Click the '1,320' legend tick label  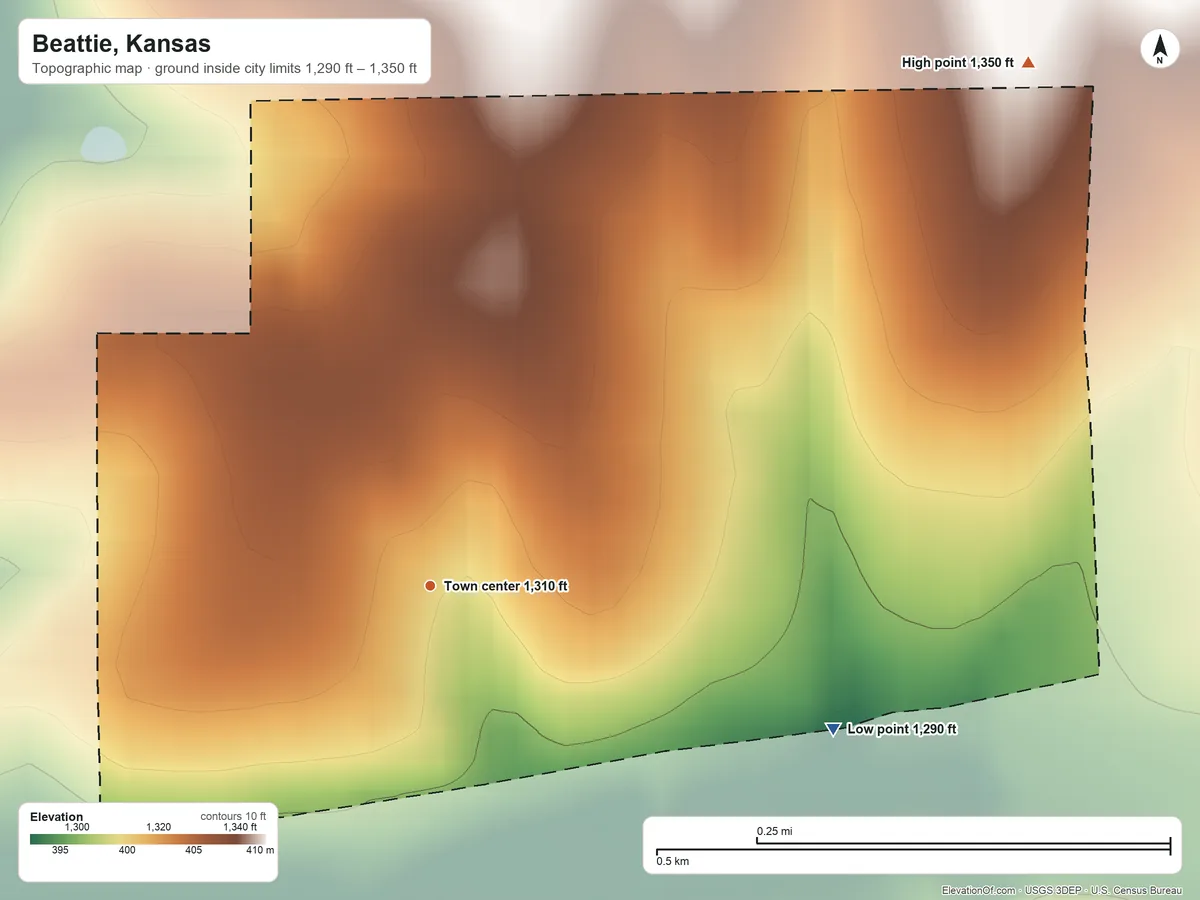coord(159,827)
